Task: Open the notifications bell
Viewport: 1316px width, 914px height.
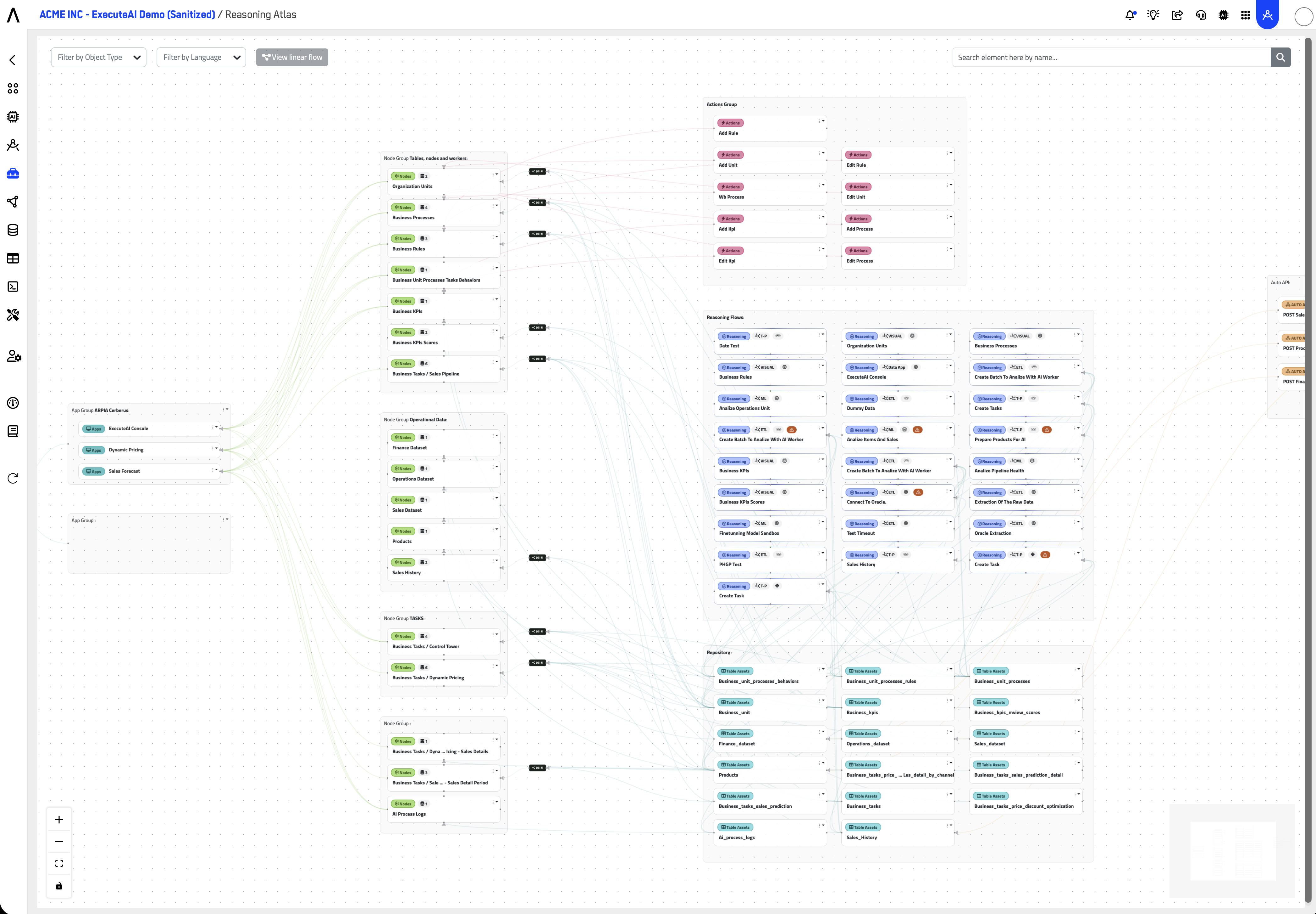Action: coord(1130,15)
